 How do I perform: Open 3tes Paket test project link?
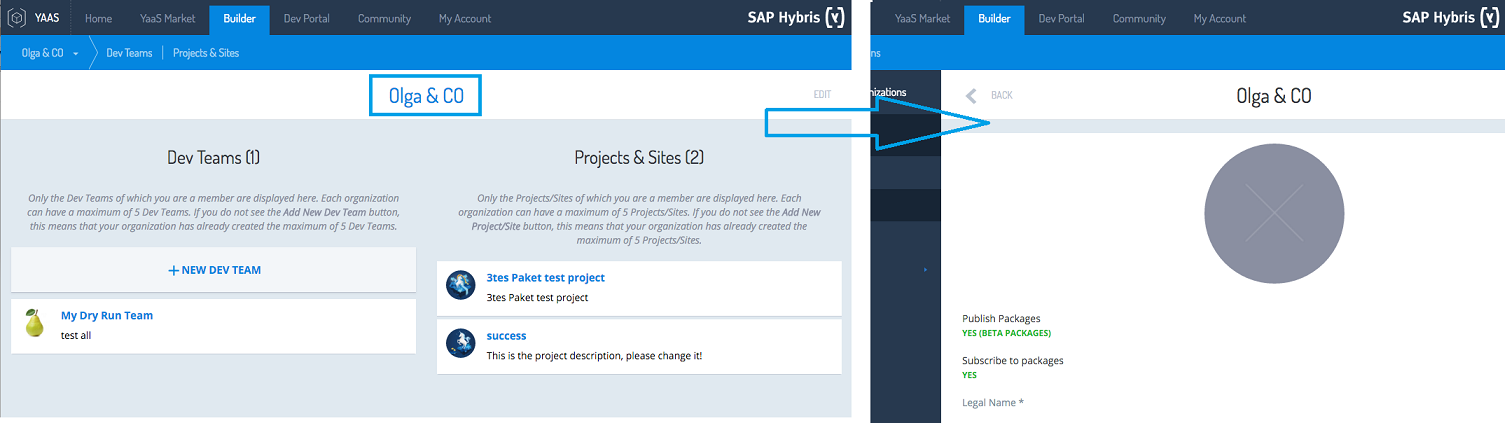545,278
